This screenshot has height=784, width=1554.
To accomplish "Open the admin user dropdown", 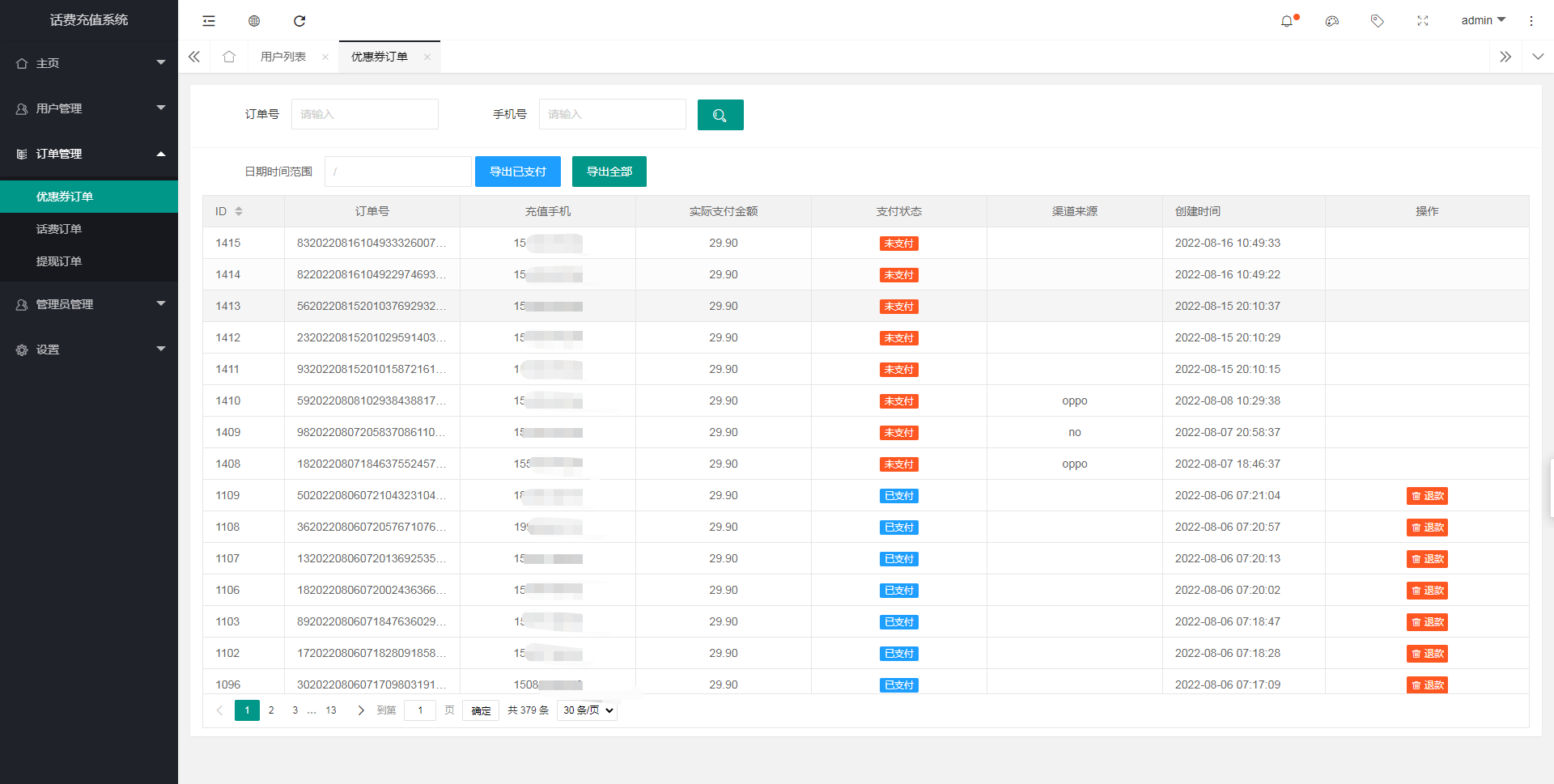I will click(x=1483, y=20).
